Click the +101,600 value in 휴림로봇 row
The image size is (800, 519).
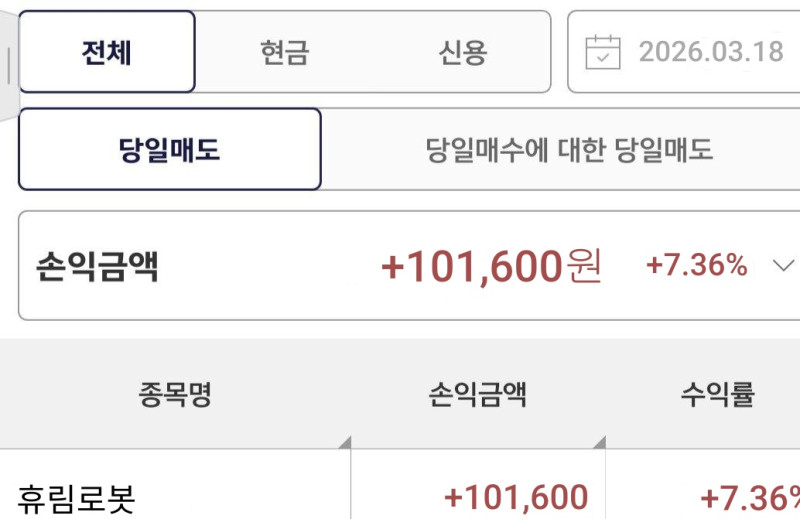[x=516, y=497]
